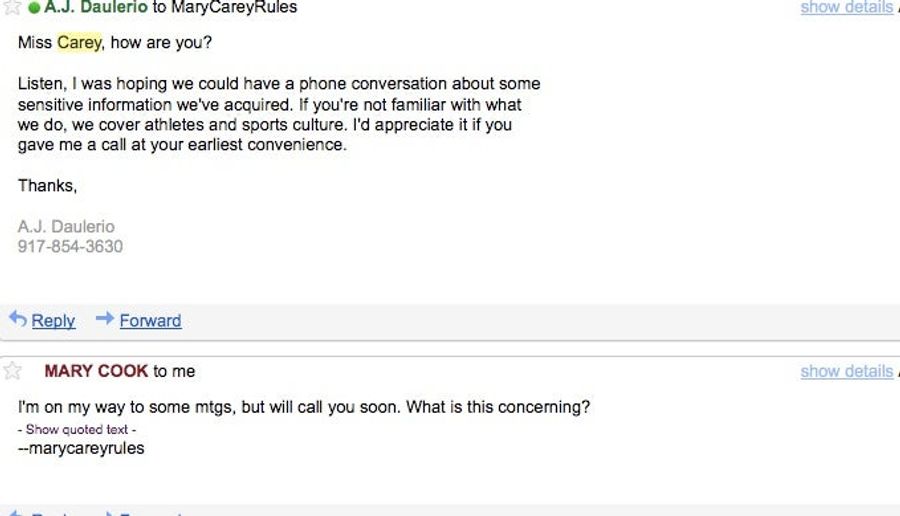Screen dimensions: 900x516
Task: Click the MaryCareyRules recipient name
Action: 234,7
